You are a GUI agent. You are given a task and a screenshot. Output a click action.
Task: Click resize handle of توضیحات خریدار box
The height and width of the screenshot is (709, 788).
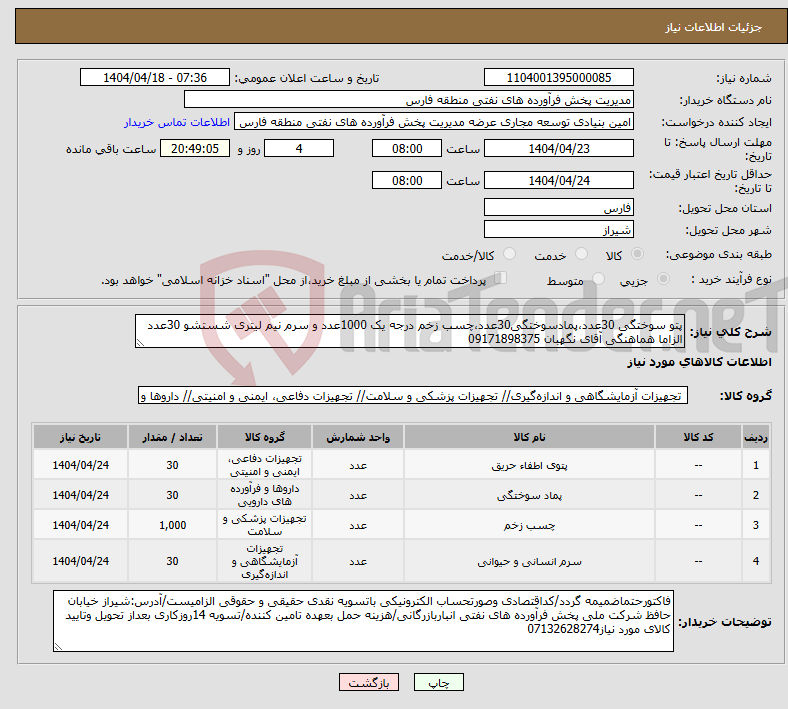(x=58, y=647)
